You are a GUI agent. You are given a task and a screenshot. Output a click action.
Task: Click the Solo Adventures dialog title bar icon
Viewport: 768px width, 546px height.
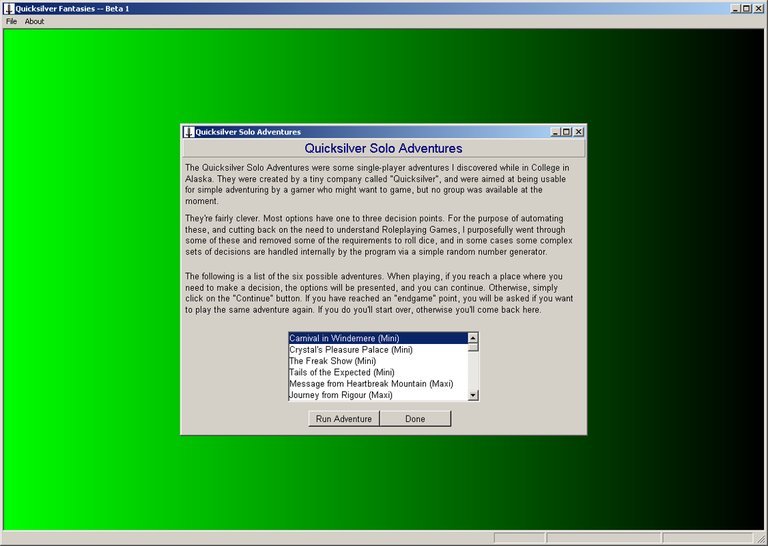click(x=188, y=131)
